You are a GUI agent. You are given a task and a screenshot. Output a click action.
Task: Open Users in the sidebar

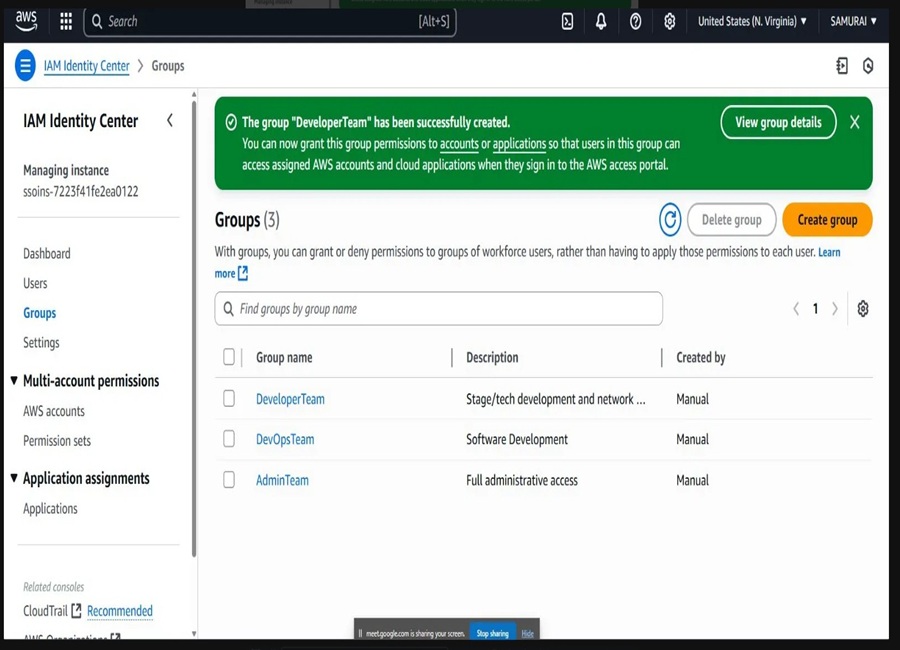(35, 283)
